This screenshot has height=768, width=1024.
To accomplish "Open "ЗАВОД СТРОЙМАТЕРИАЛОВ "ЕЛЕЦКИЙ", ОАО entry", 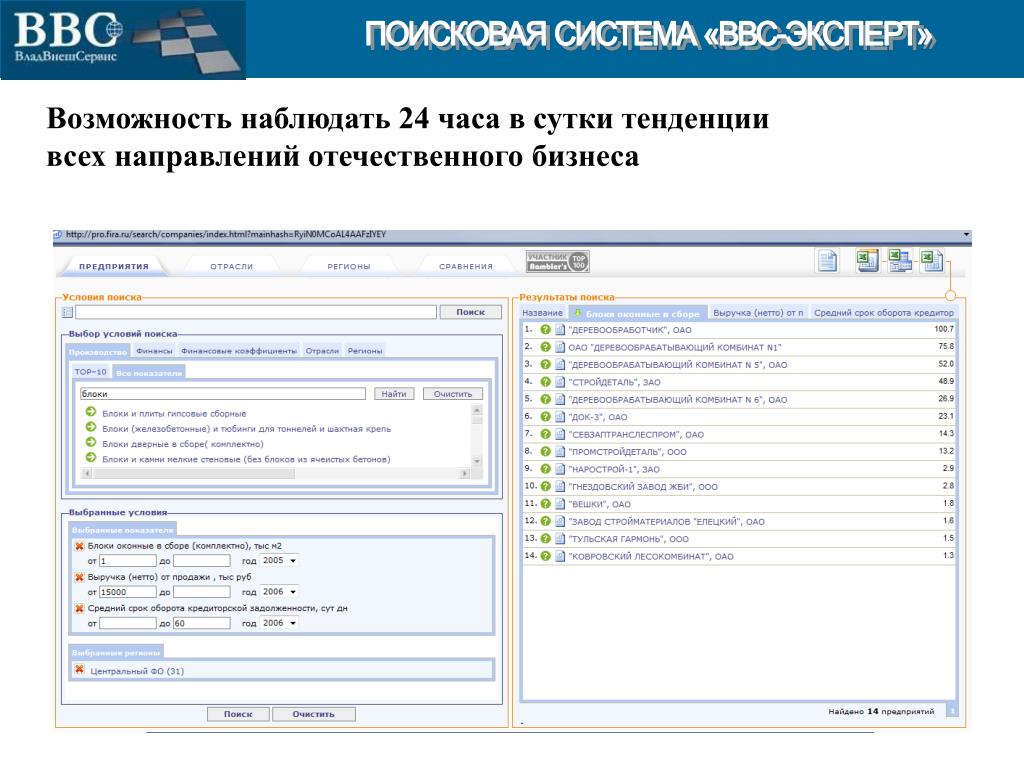I will [666, 521].
